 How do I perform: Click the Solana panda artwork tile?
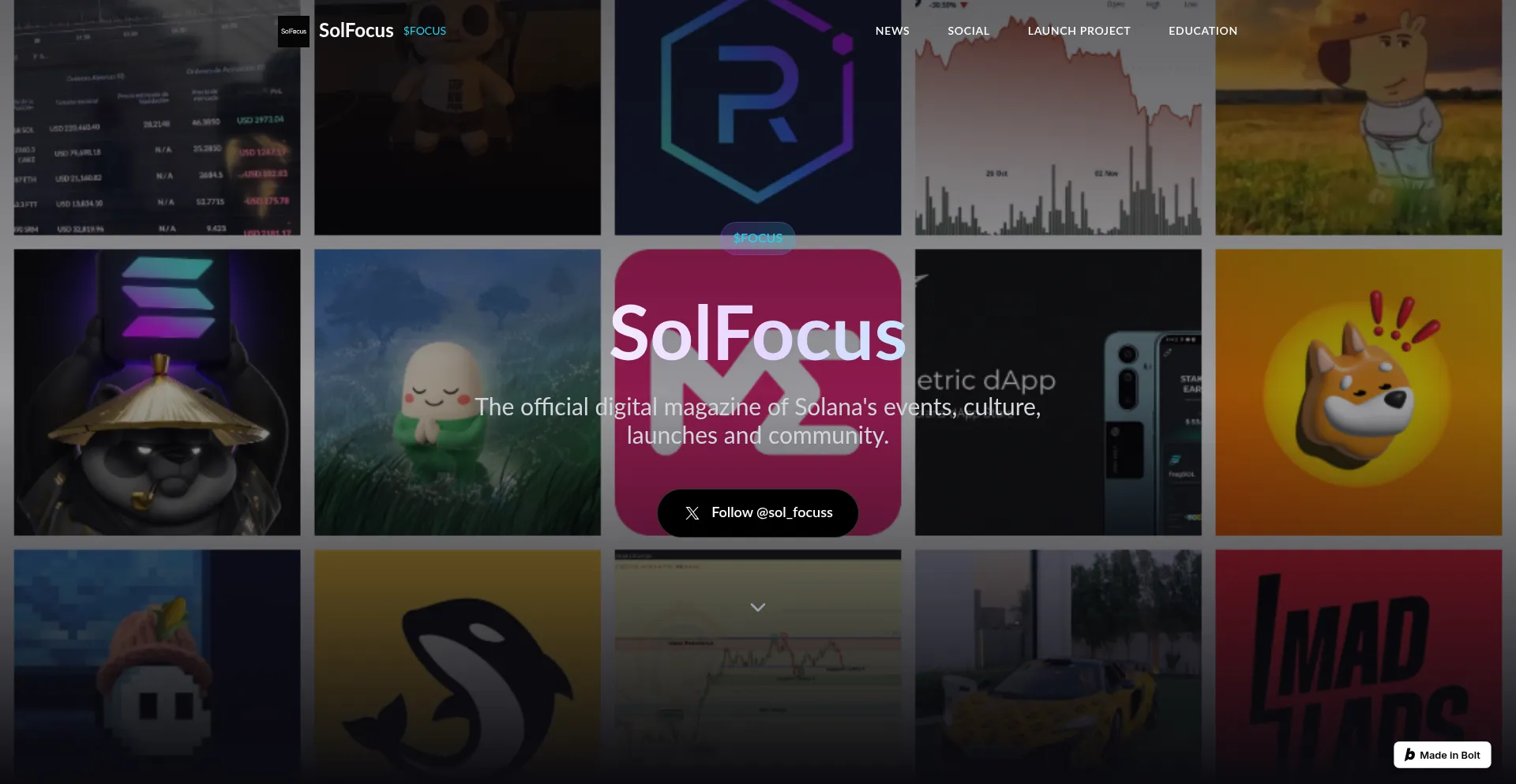coord(156,391)
